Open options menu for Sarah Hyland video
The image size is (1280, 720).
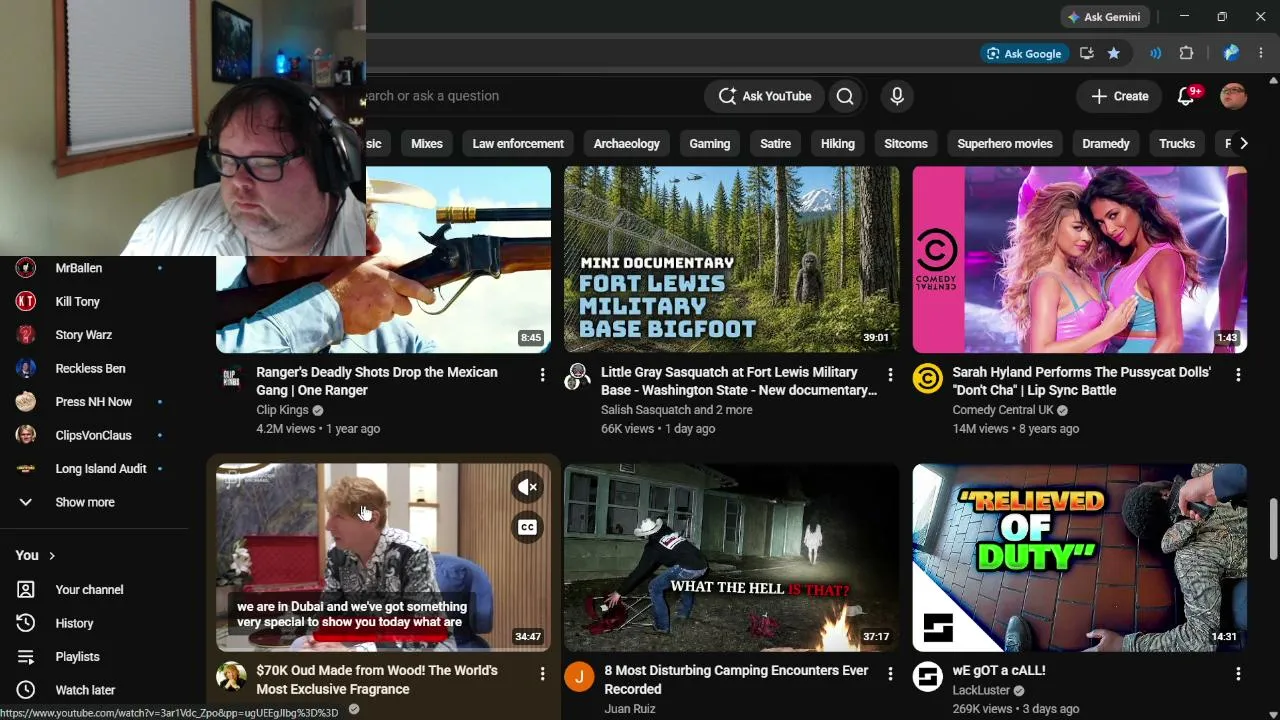point(1238,375)
